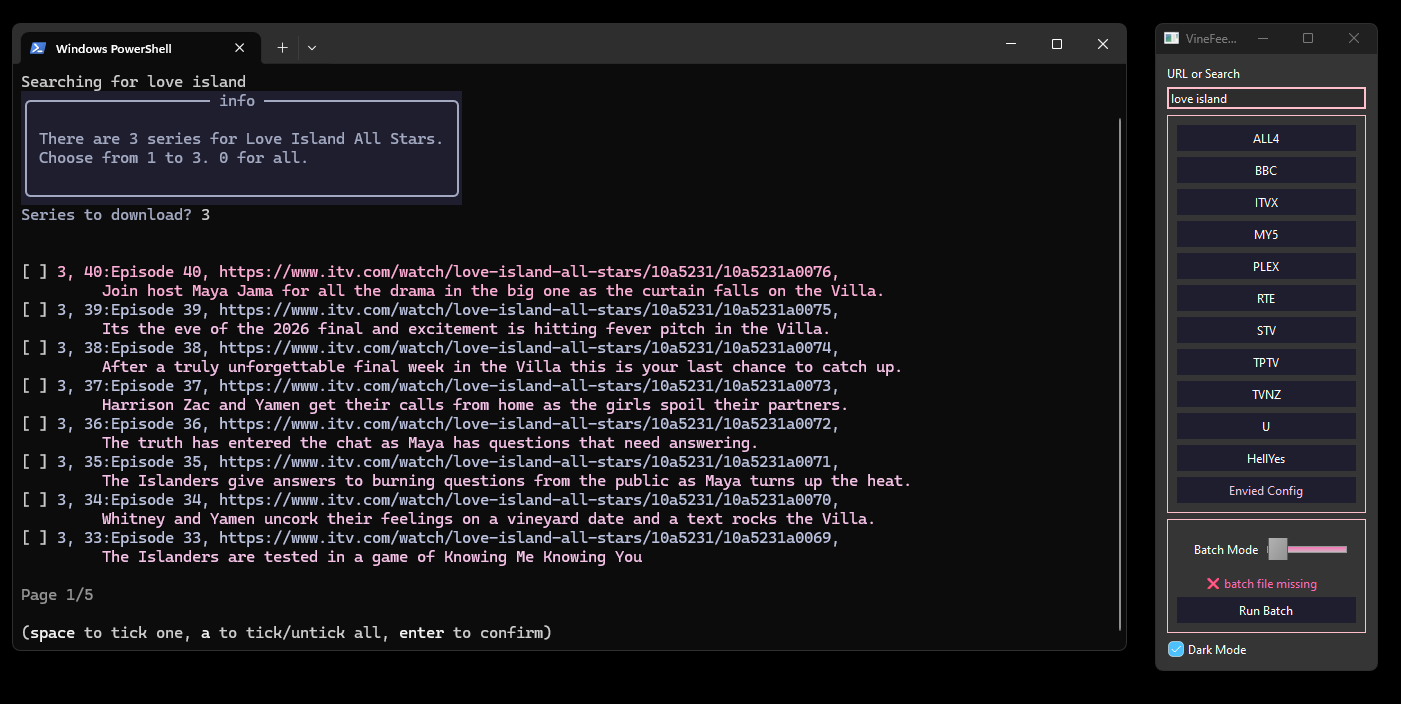Open the Episode 39 ITV link

[x=525, y=310]
